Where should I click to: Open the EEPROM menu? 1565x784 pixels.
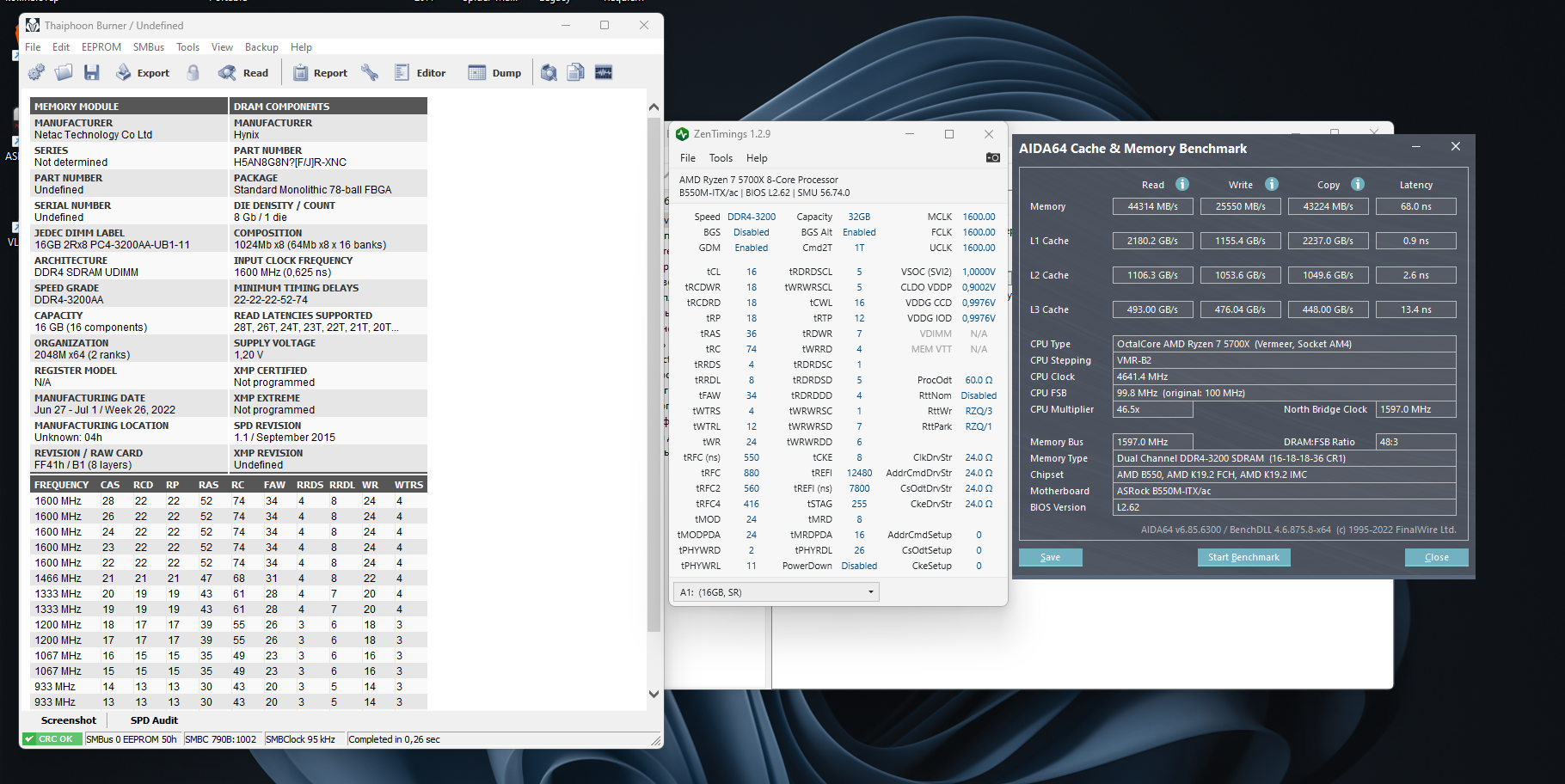click(x=101, y=47)
